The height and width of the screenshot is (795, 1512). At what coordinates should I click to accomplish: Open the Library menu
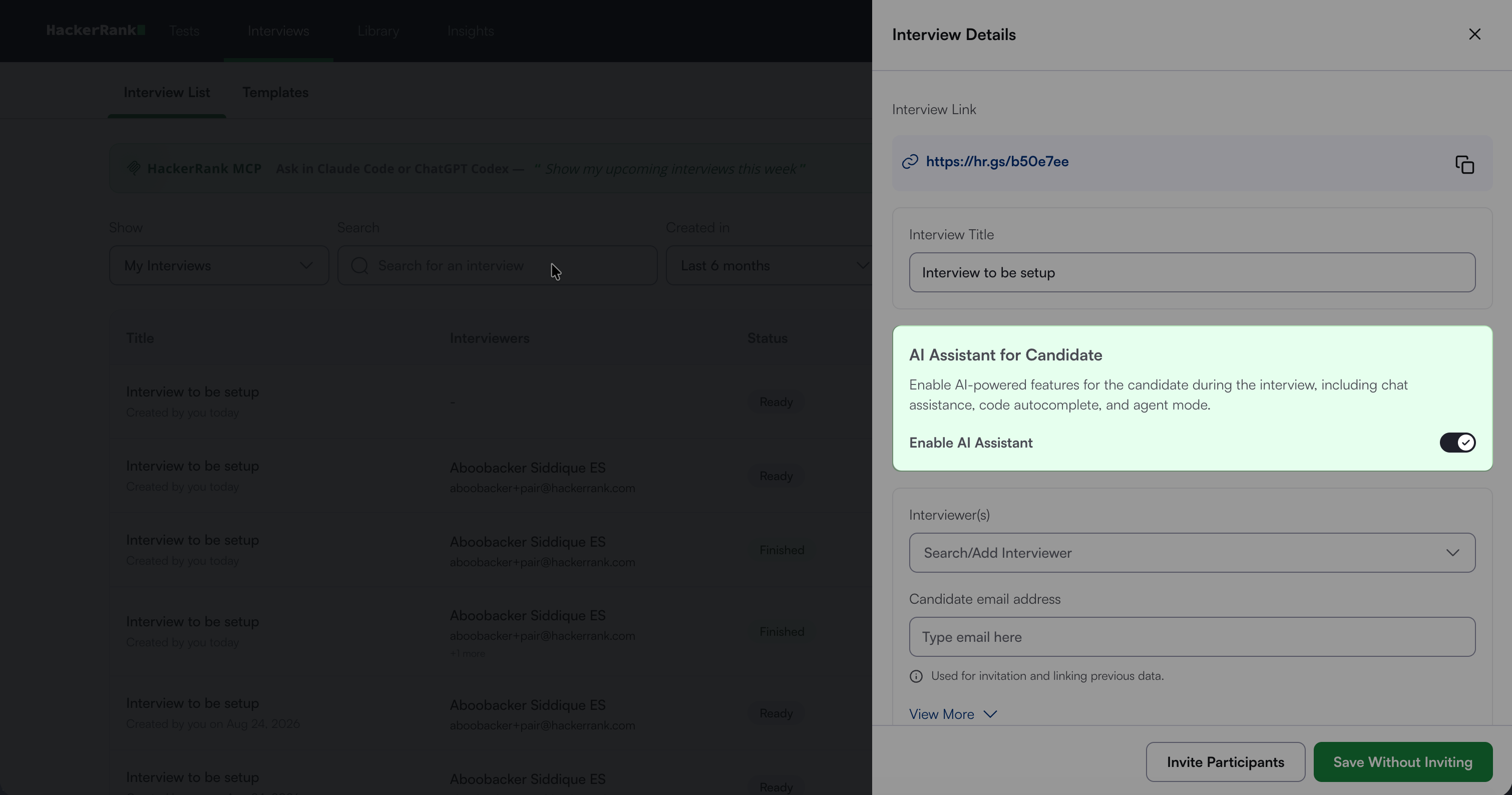[x=378, y=31]
